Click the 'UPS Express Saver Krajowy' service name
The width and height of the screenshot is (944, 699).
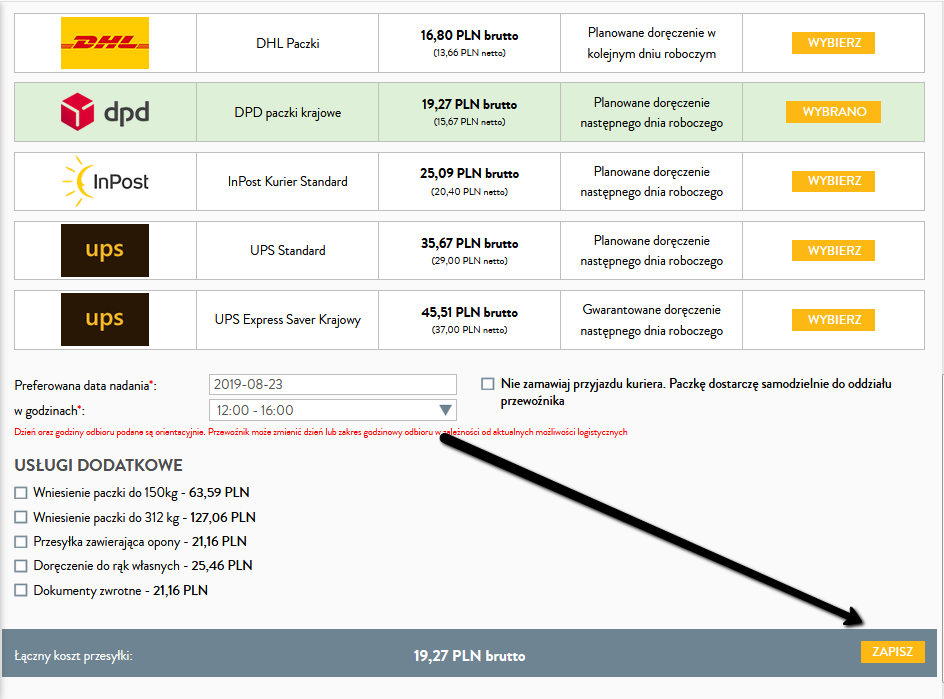click(288, 320)
